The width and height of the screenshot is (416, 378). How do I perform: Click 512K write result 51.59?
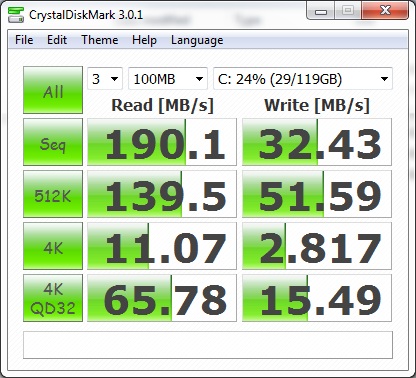[317, 194]
